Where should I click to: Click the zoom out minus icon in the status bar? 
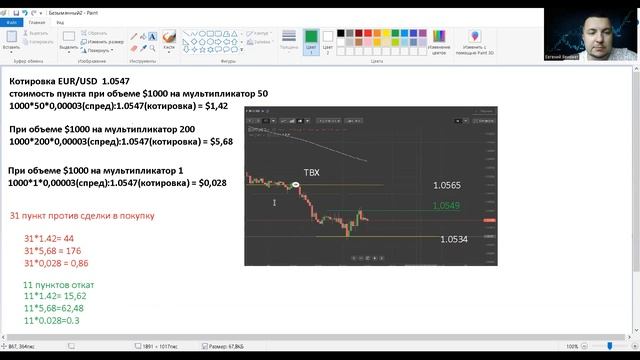point(584,346)
